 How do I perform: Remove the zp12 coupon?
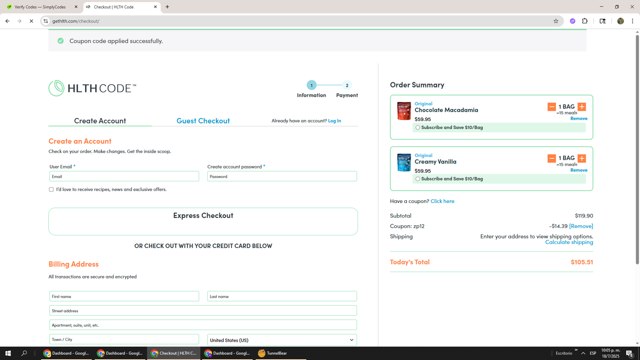click(581, 226)
